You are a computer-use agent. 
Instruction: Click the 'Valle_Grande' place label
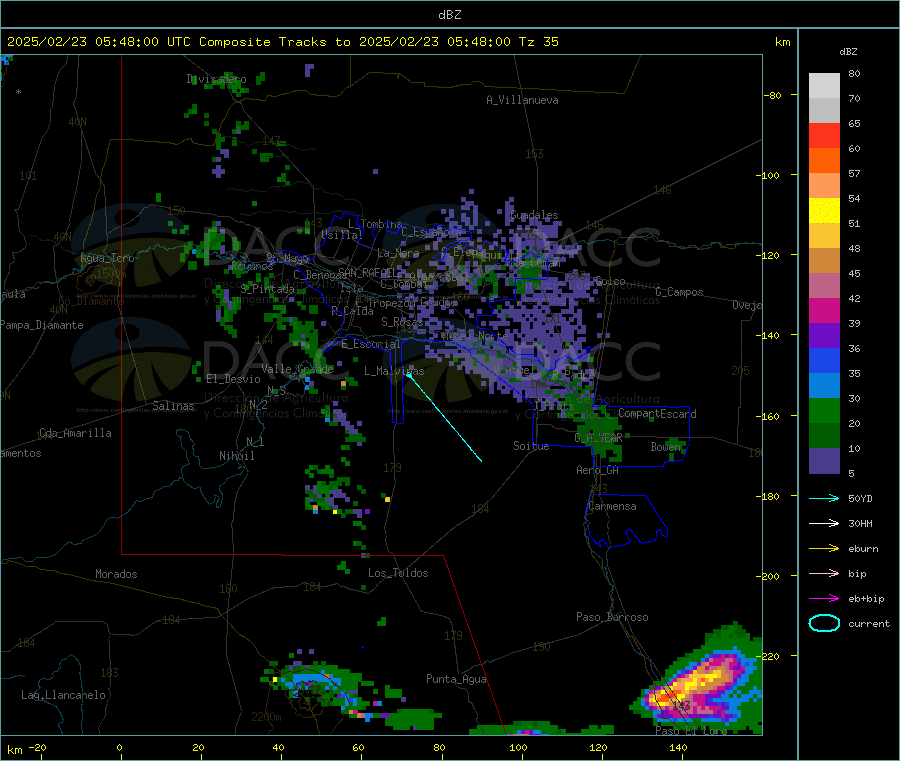[297, 369]
